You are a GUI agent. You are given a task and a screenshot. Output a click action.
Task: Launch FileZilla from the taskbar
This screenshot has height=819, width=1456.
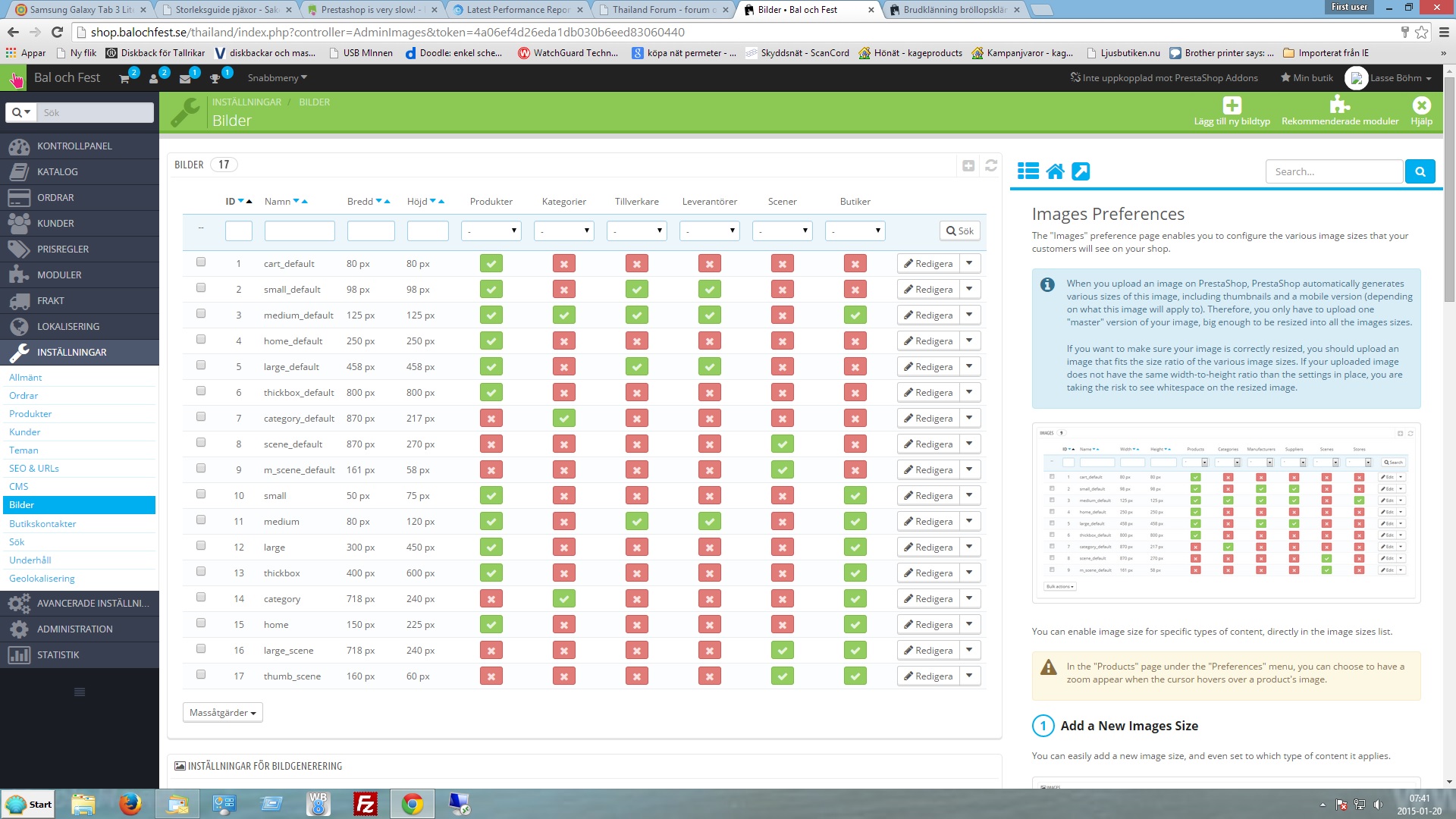366,804
